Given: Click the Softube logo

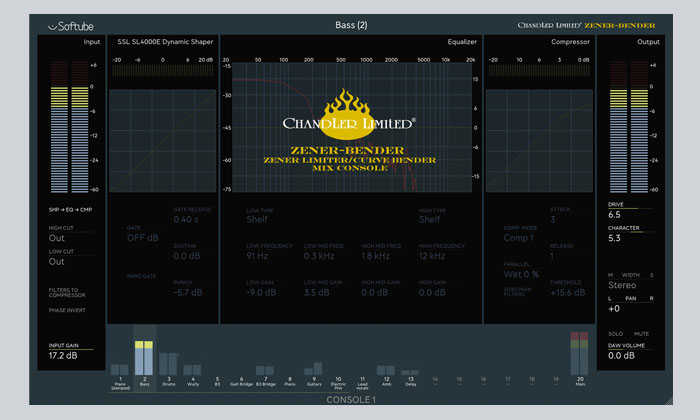Looking at the screenshot, I should pos(71,26).
